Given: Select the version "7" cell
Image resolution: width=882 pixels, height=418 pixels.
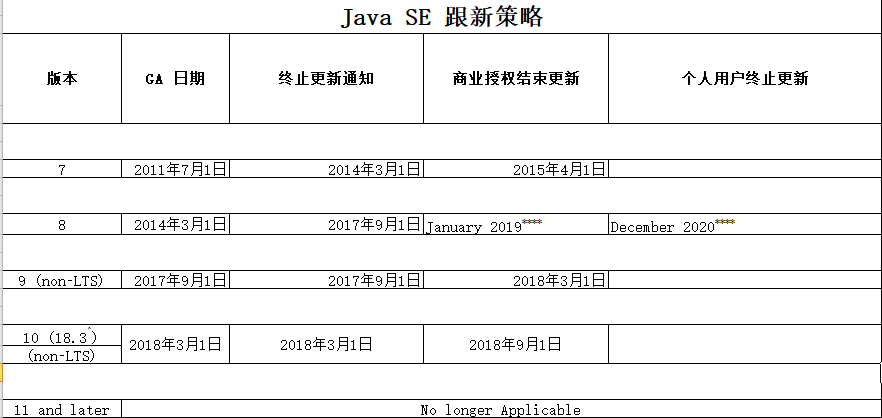Looking at the screenshot, I should coord(61,170).
